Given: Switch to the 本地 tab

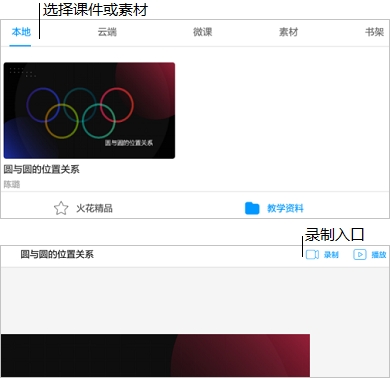Looking at the screenshot, I should pos(21,32).
